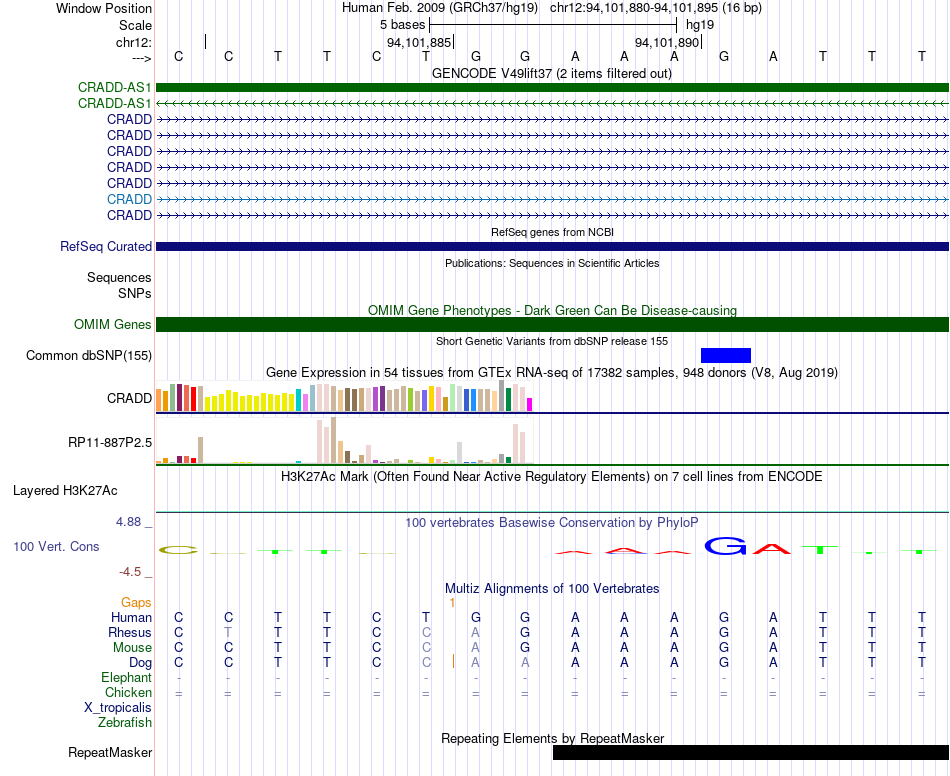Viewport: 950px width, 776px height.
Task: Click the OMIM Genes track label
Action: tap(113, 325)
